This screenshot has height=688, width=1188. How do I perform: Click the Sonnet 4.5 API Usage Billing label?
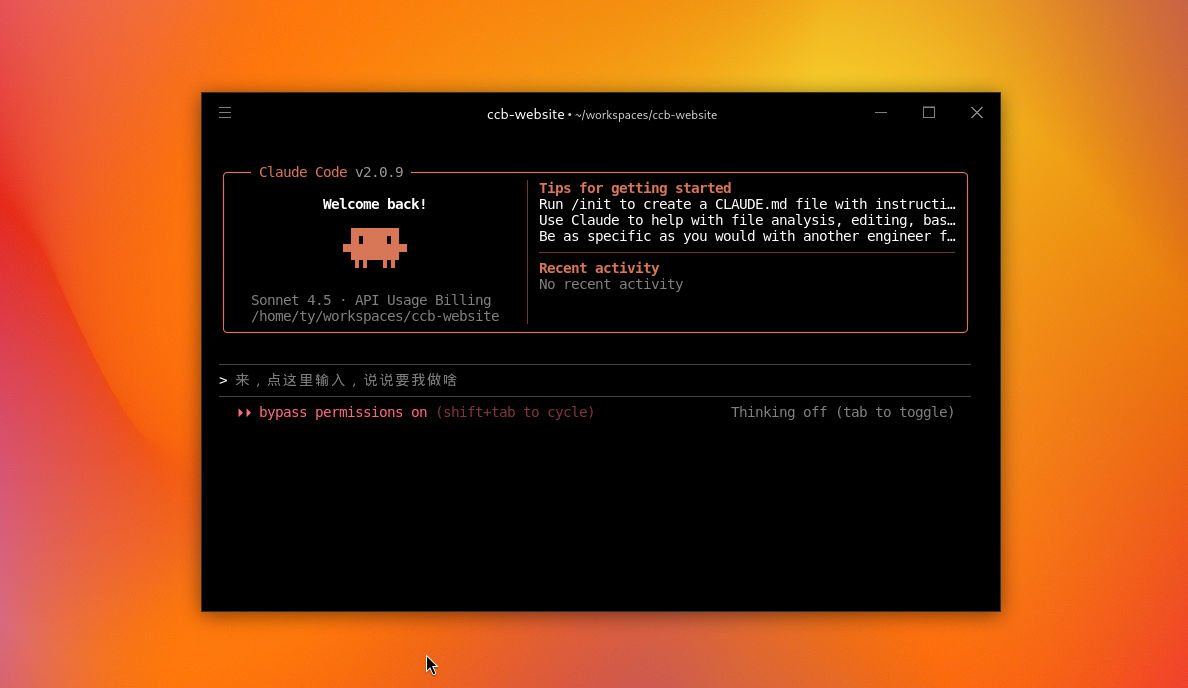pyautogui.click(x=369, y=300)
